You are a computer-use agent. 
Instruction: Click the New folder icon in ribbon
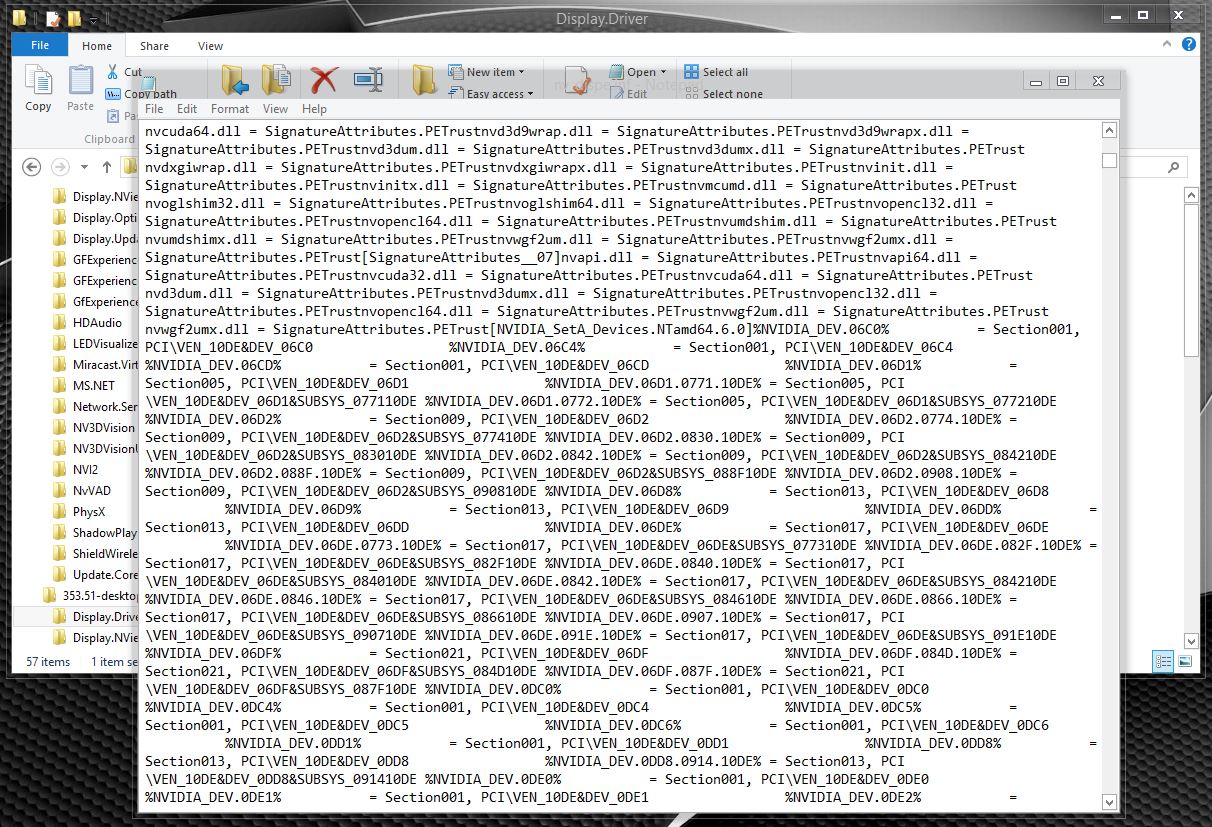423,81
